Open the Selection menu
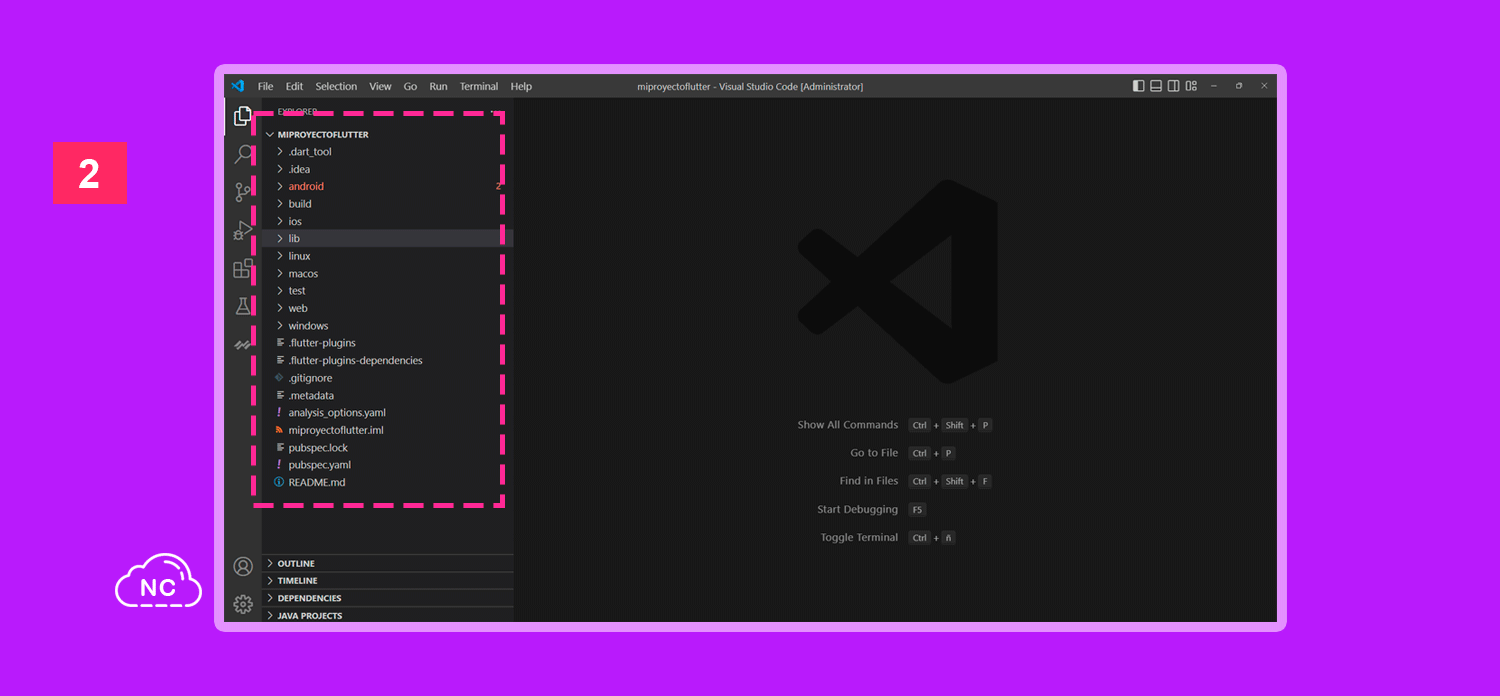This screenshot has width=1500, height=696. pyautogui.click(x=336, y=86)
